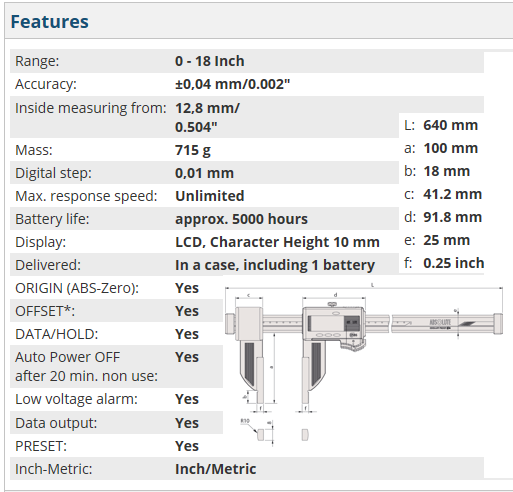Select the Inch/Metric value text
This screenshot has width=513, height=492.
coord(216,469)
